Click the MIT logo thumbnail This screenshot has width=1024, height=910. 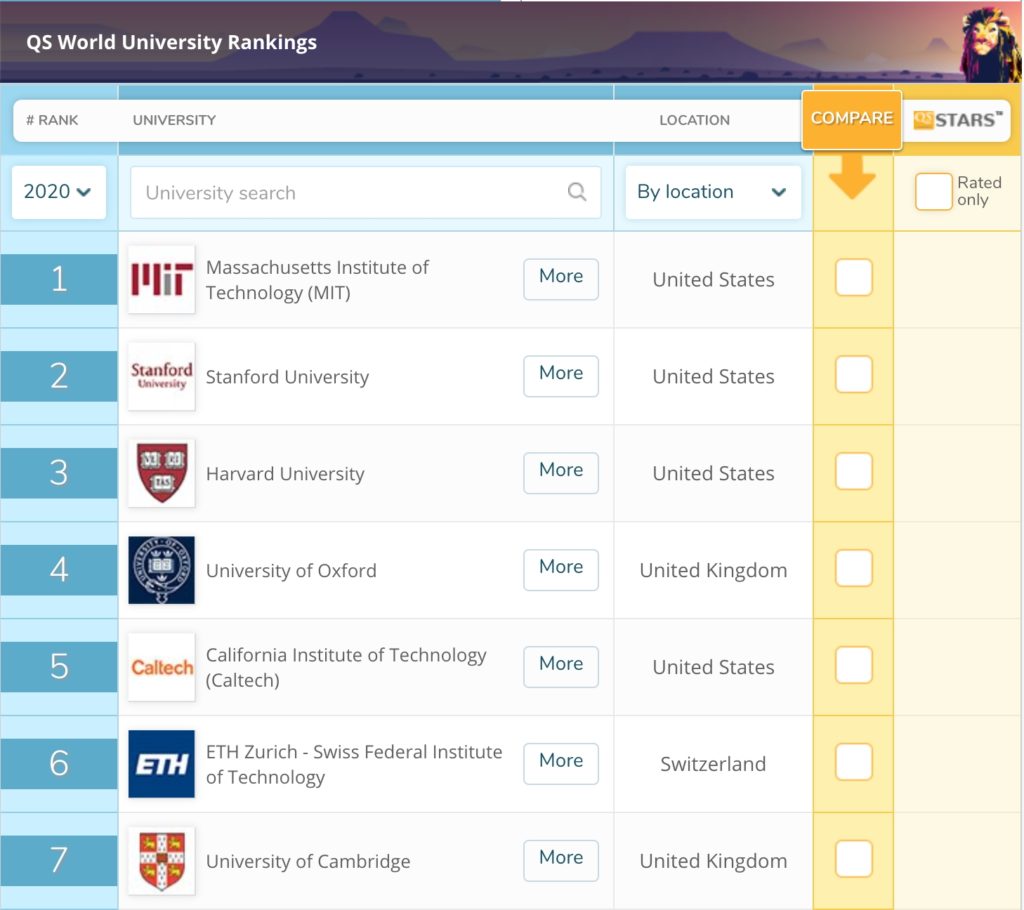tap(161, 279)
